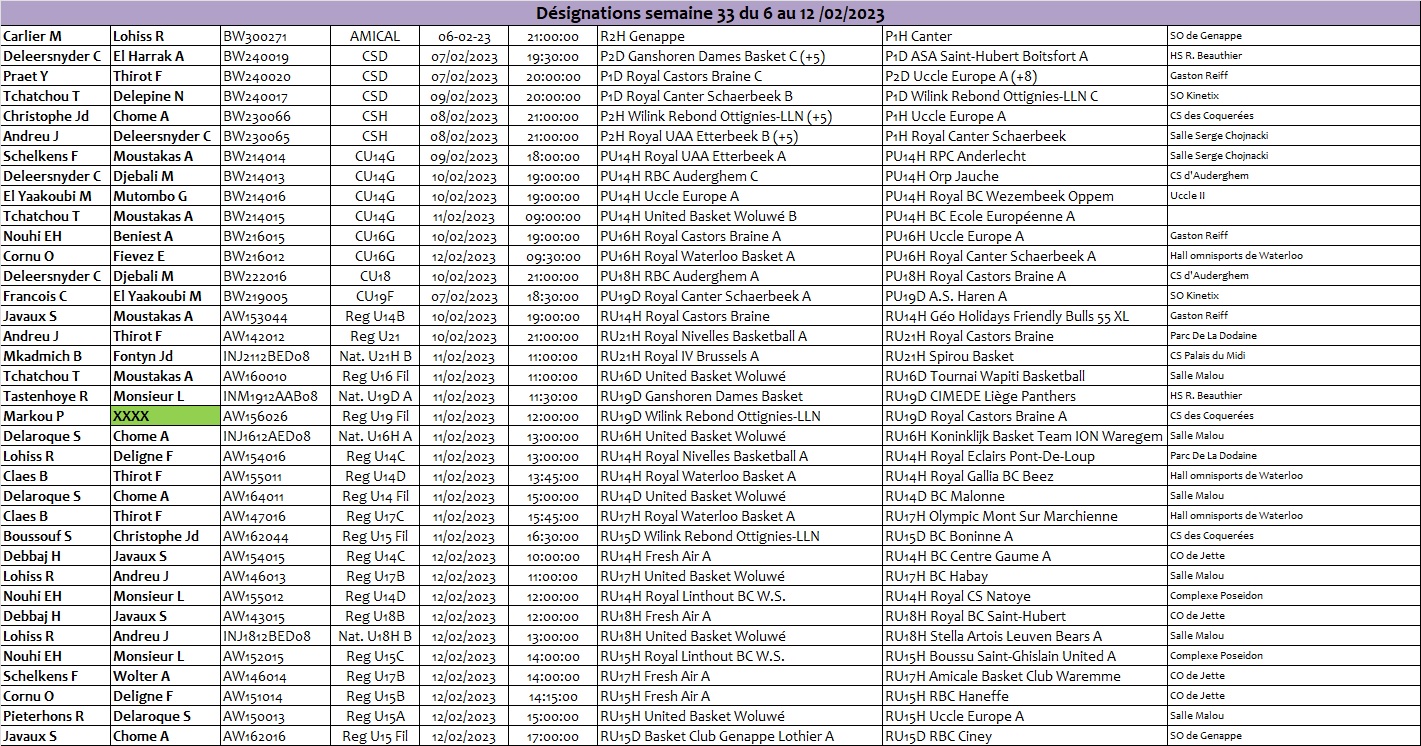Click the Désignations semaine 33 title header
Image resolution: width=1421 pixels, height=746 pixels.
[710, 13]
